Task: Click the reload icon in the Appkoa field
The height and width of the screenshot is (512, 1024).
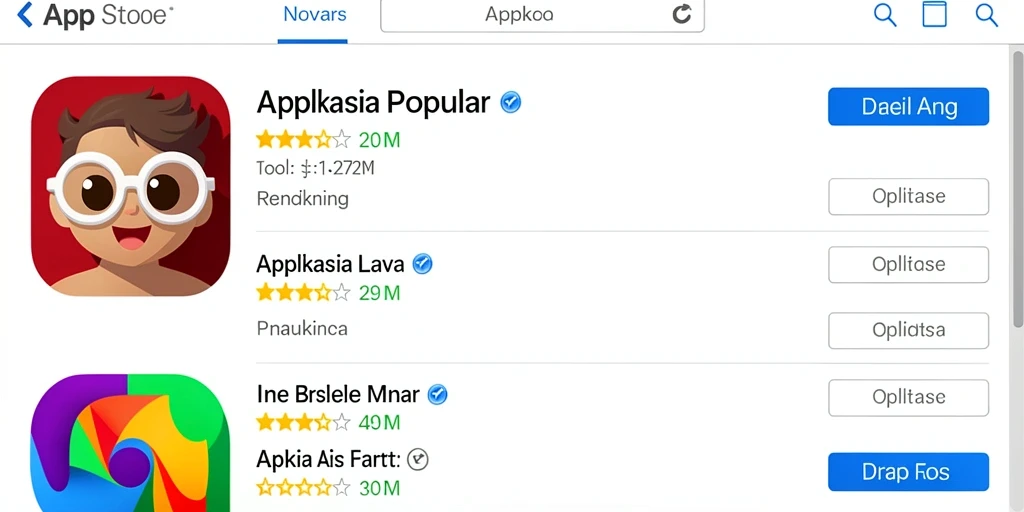Action: tap(681, 14)
